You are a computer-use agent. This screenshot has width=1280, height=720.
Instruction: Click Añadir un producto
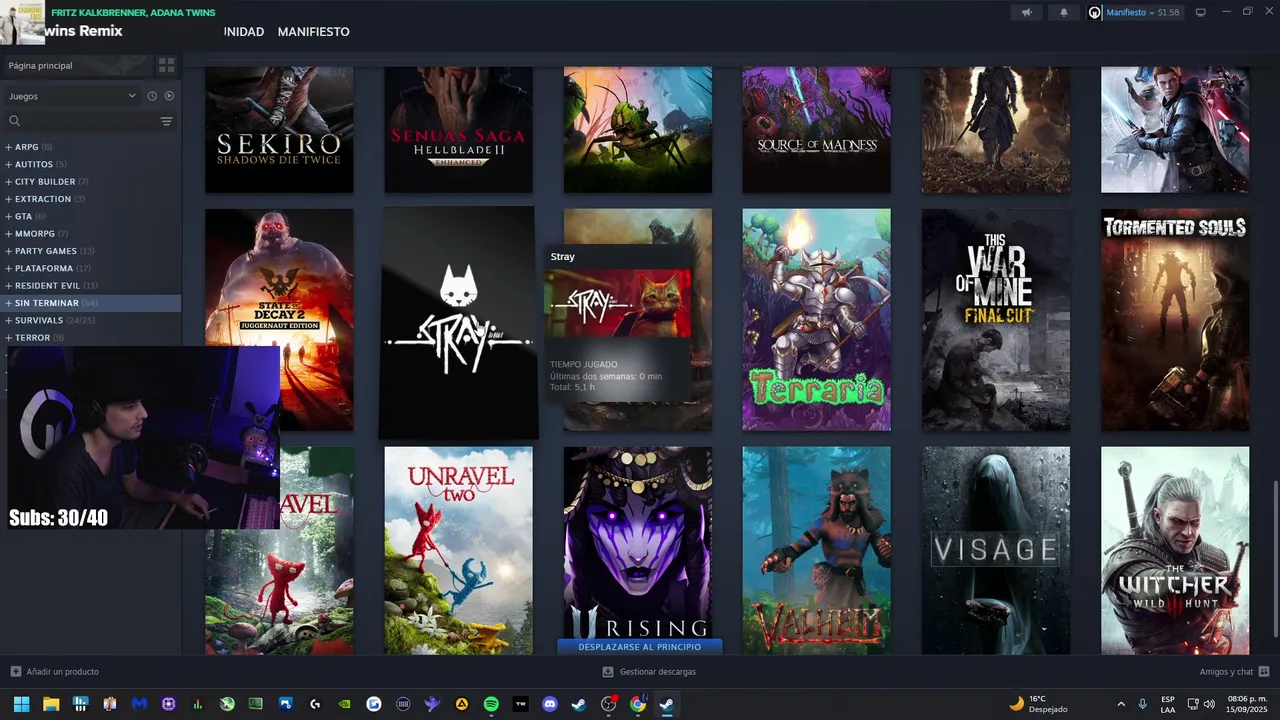(55, 672)
